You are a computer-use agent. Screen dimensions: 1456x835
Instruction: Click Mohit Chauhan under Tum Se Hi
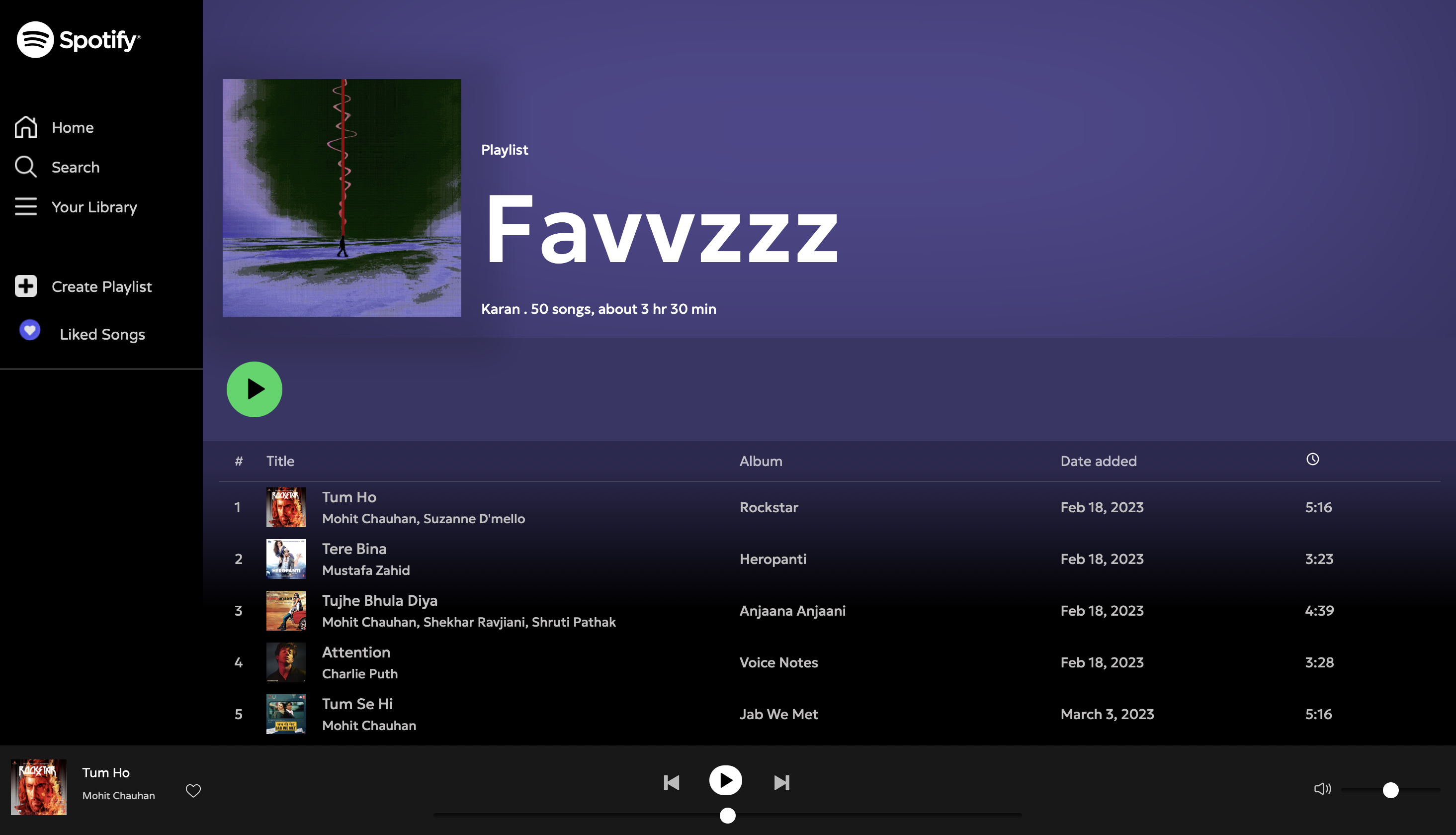tap(368, 726)
